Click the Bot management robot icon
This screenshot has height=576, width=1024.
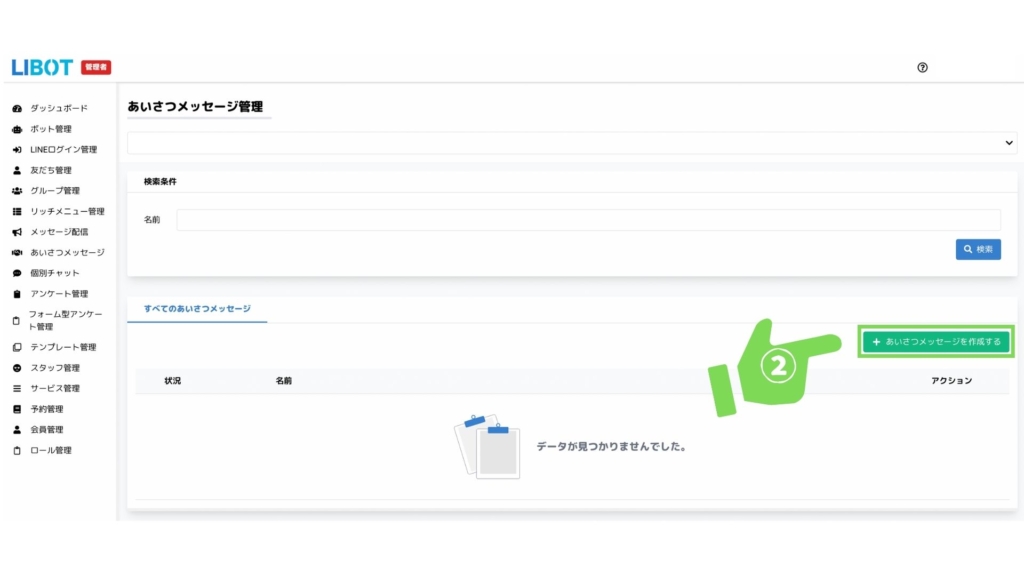pyautogui.click(x=17, y=129)
